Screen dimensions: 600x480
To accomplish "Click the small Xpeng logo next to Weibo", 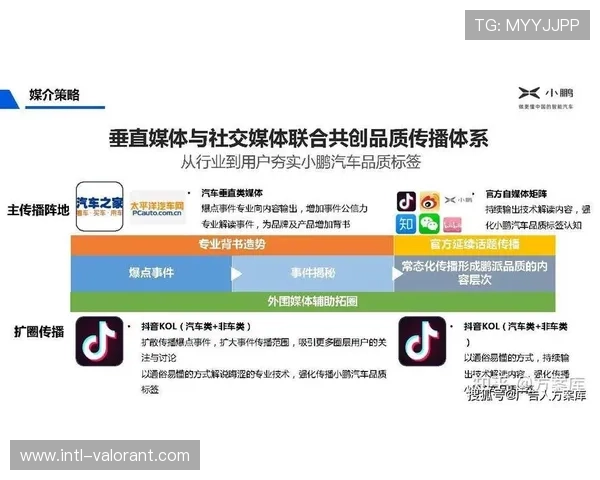I will pos(458,200).
